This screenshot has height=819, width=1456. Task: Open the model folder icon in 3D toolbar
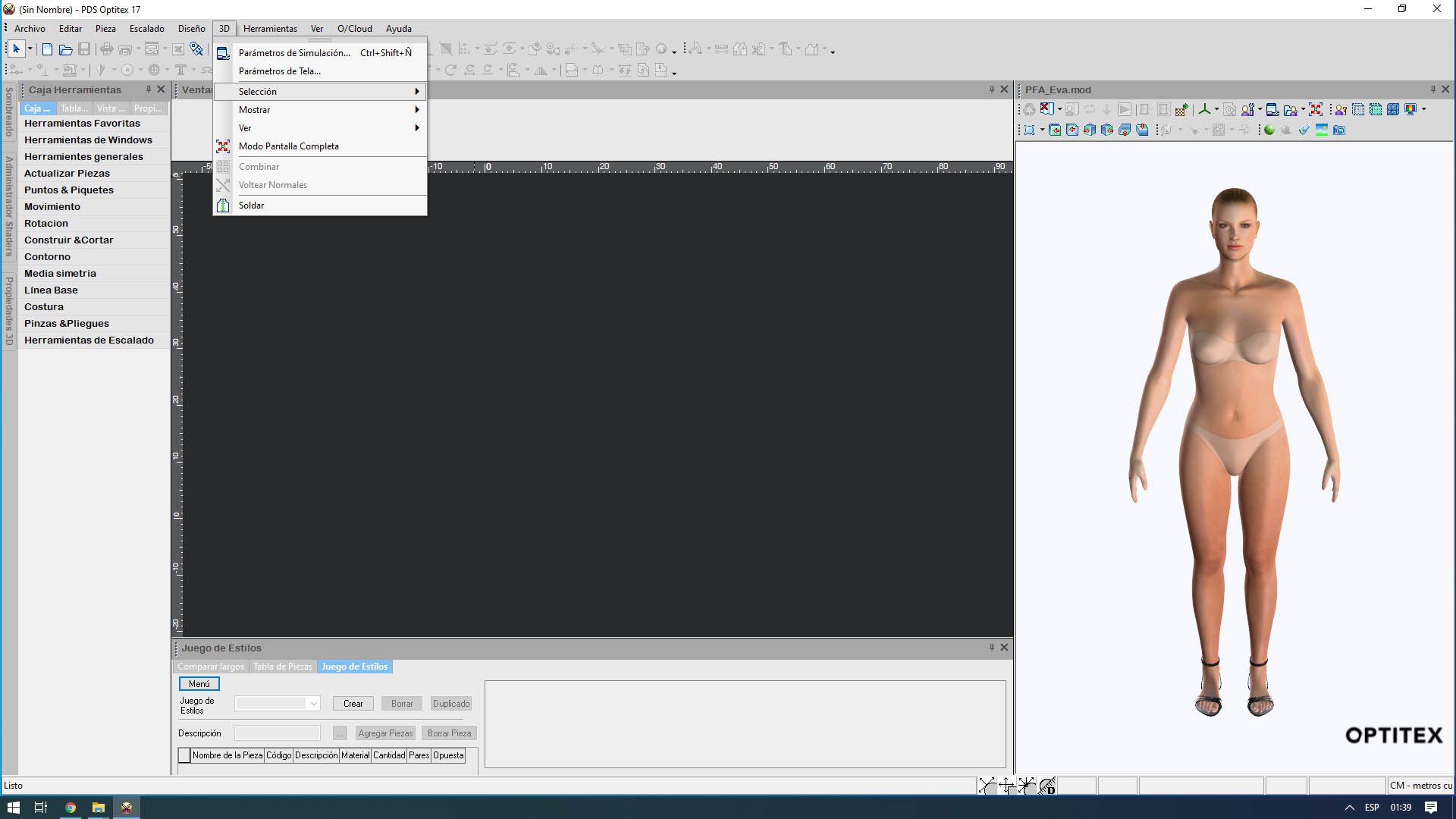tap(1290, 109)
